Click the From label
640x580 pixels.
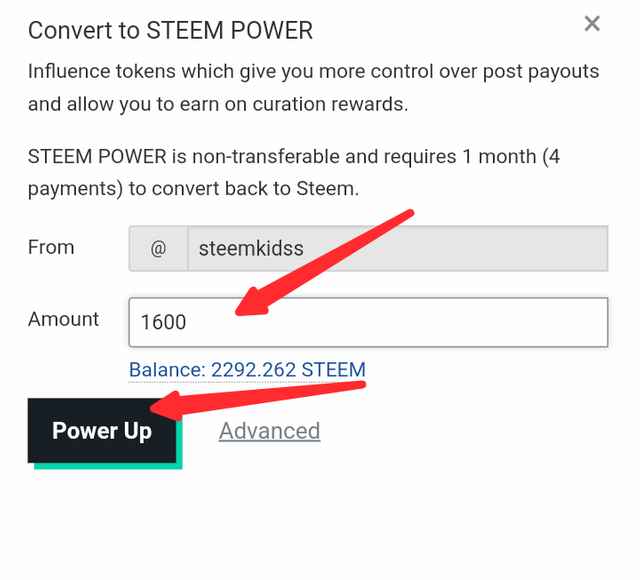51,247
